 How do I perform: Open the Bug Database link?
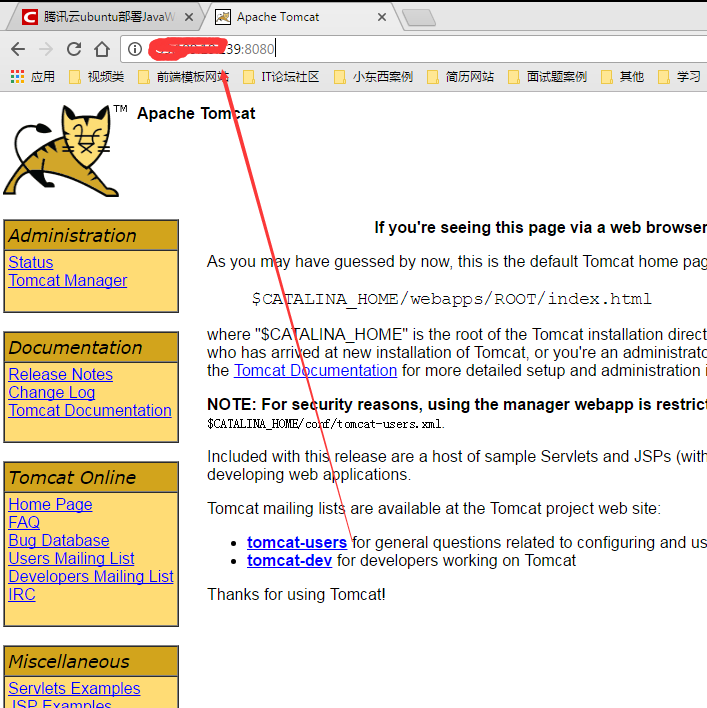click(59, 540)
